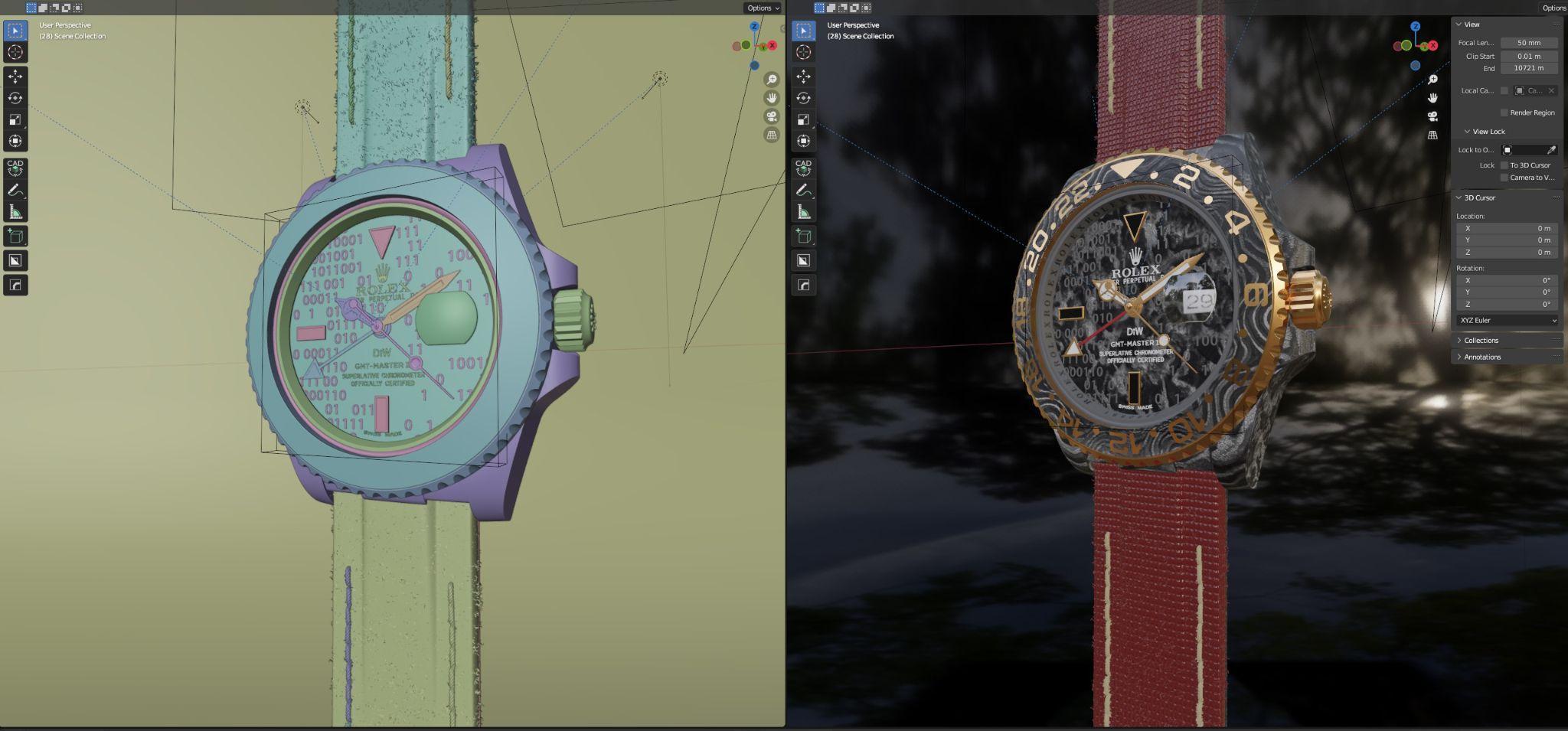Select the Select Box tool in left viewport

pos(15,31)
